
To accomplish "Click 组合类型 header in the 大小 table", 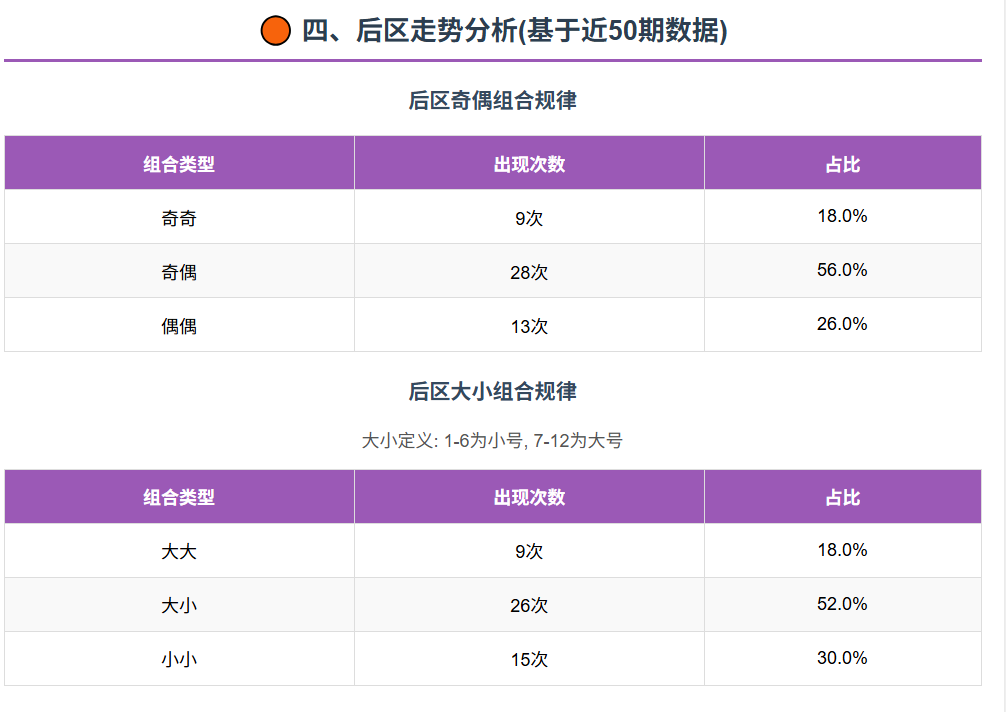I will pyautogui.click(x=179, y=497).
